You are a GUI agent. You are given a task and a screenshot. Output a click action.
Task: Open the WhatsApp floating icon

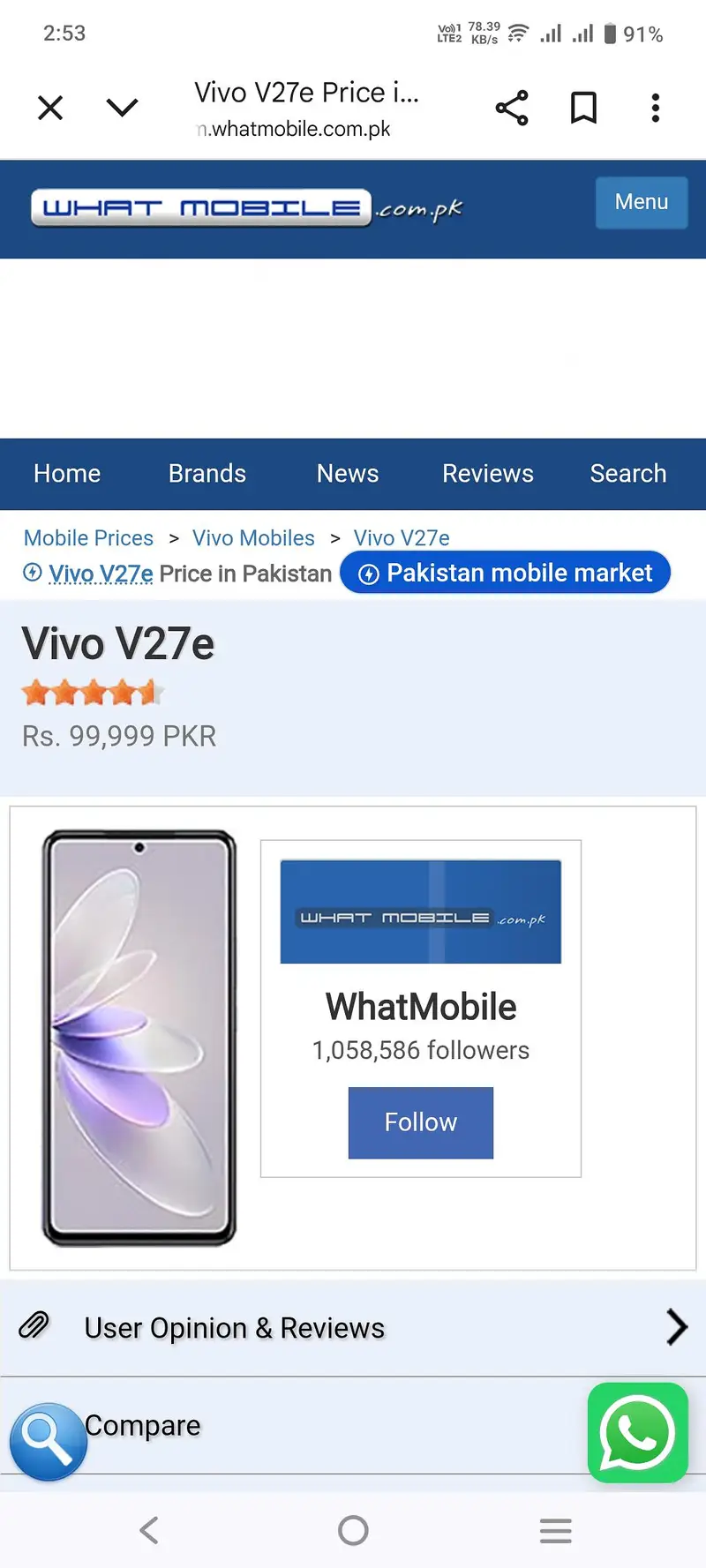(637, 1432)
